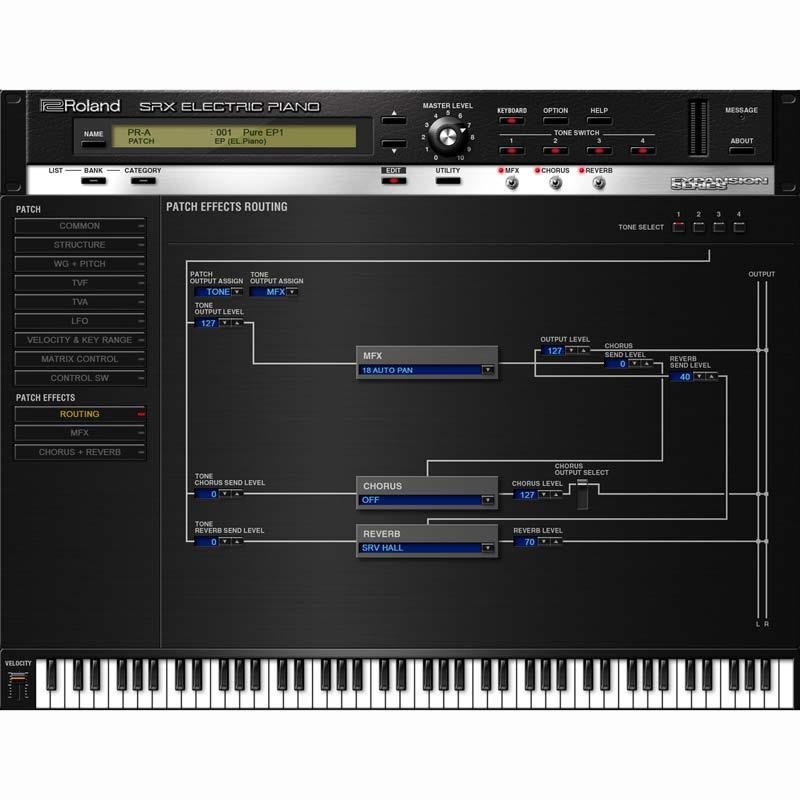This screenshot has width=800, height=800.
Task: Open the Common patch page
Action: 80,226
